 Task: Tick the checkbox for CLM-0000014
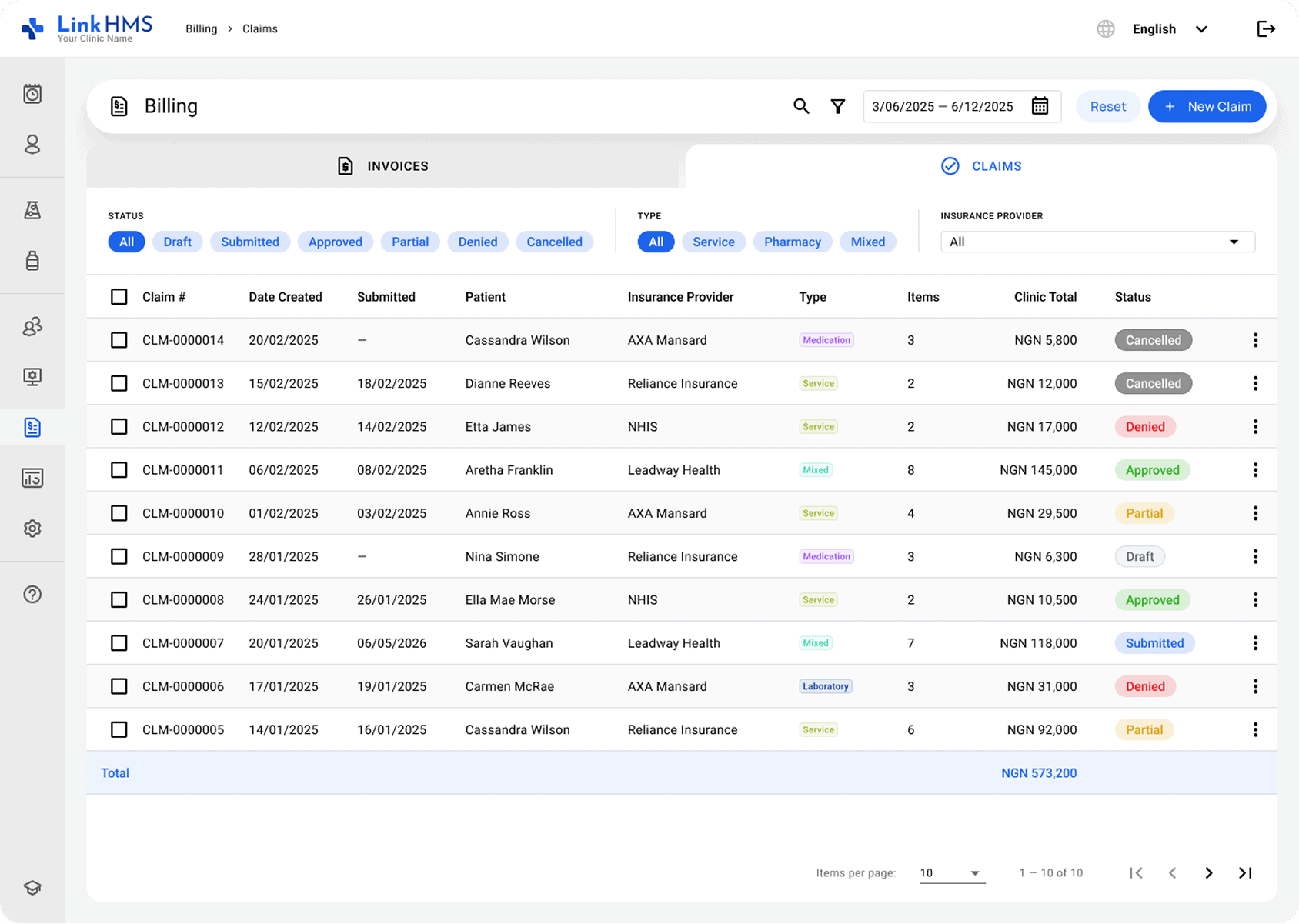coord(119,340)
